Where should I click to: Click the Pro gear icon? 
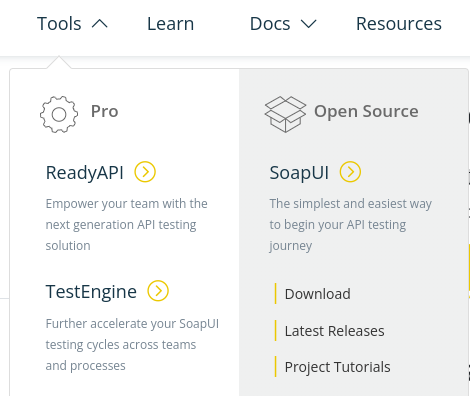tap(59, 114)
